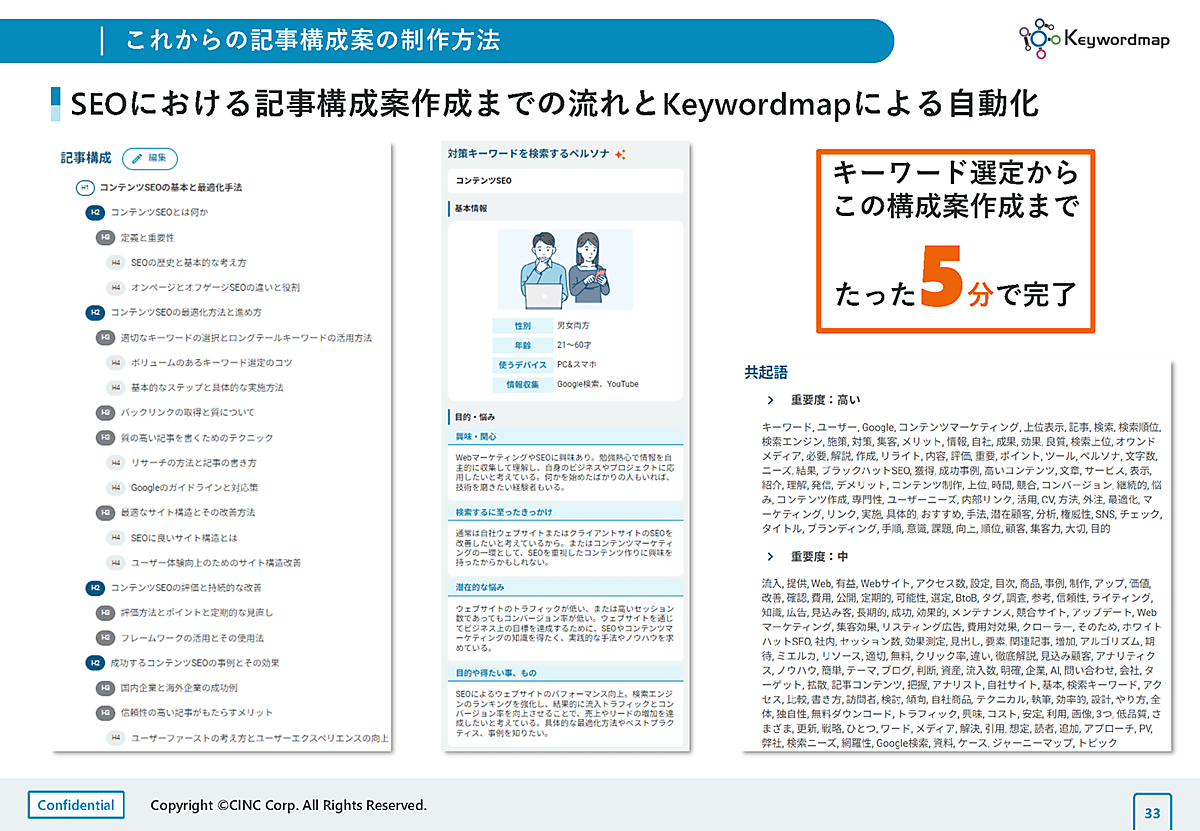Screen dimensions: 1200x831
Task: Click the 21〜60才 age value
Action: [574, 345]
